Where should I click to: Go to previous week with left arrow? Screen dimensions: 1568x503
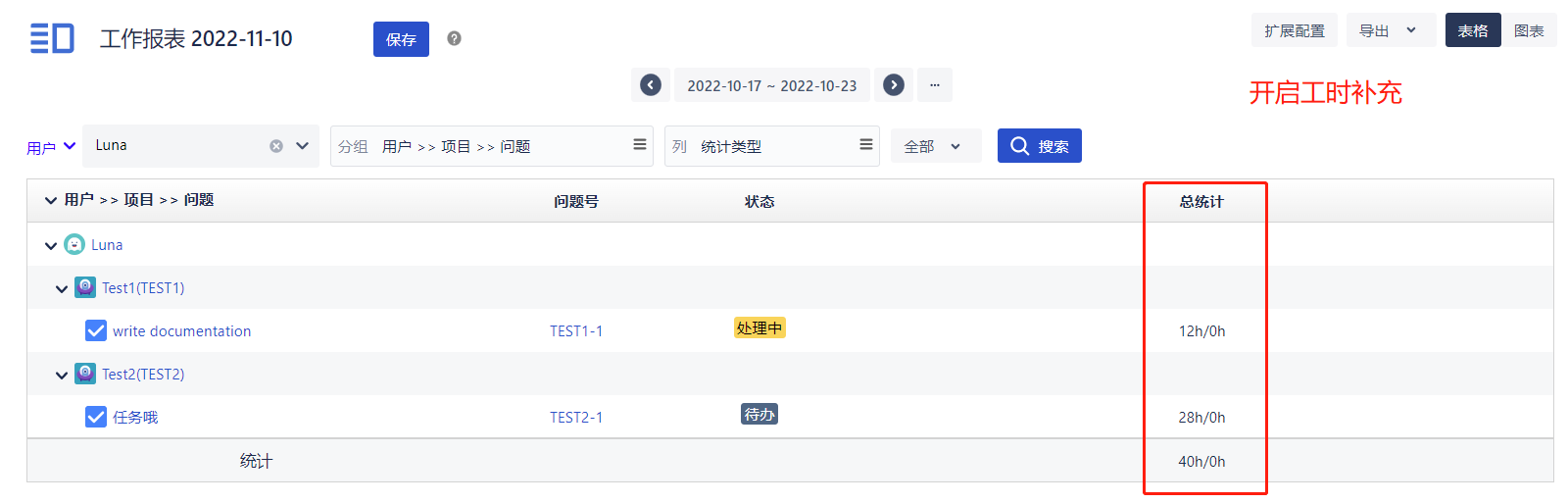[x=651, y=85]
